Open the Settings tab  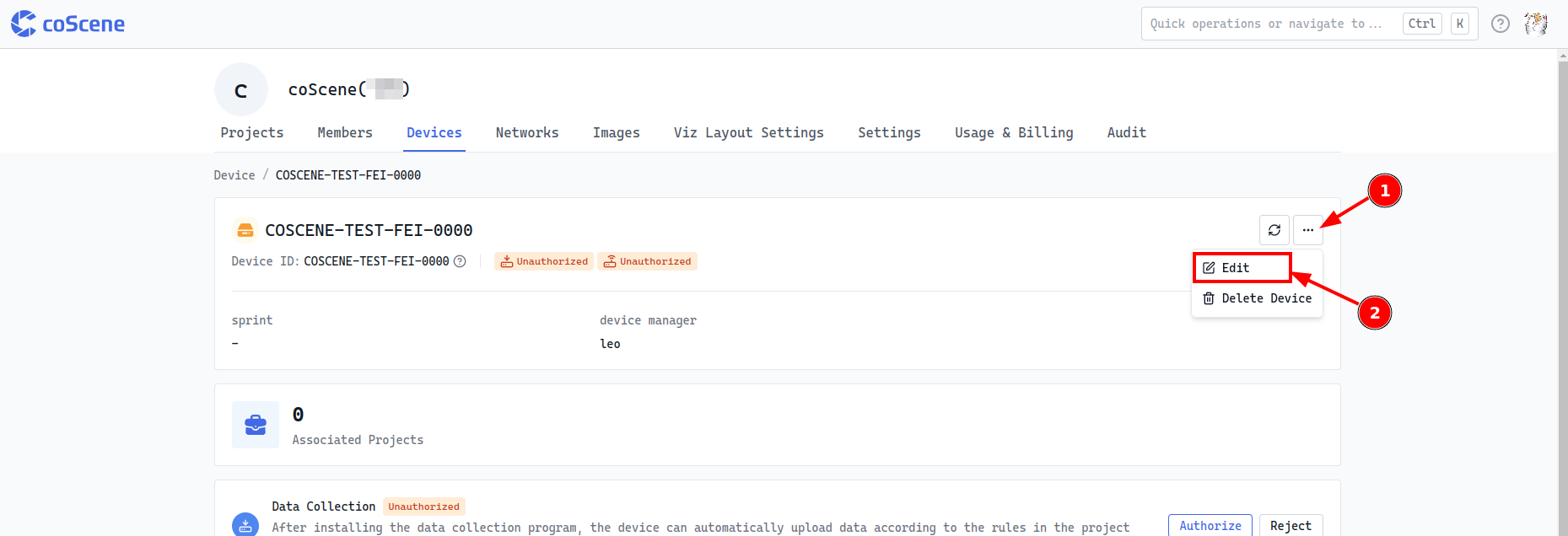coord(889,132)
